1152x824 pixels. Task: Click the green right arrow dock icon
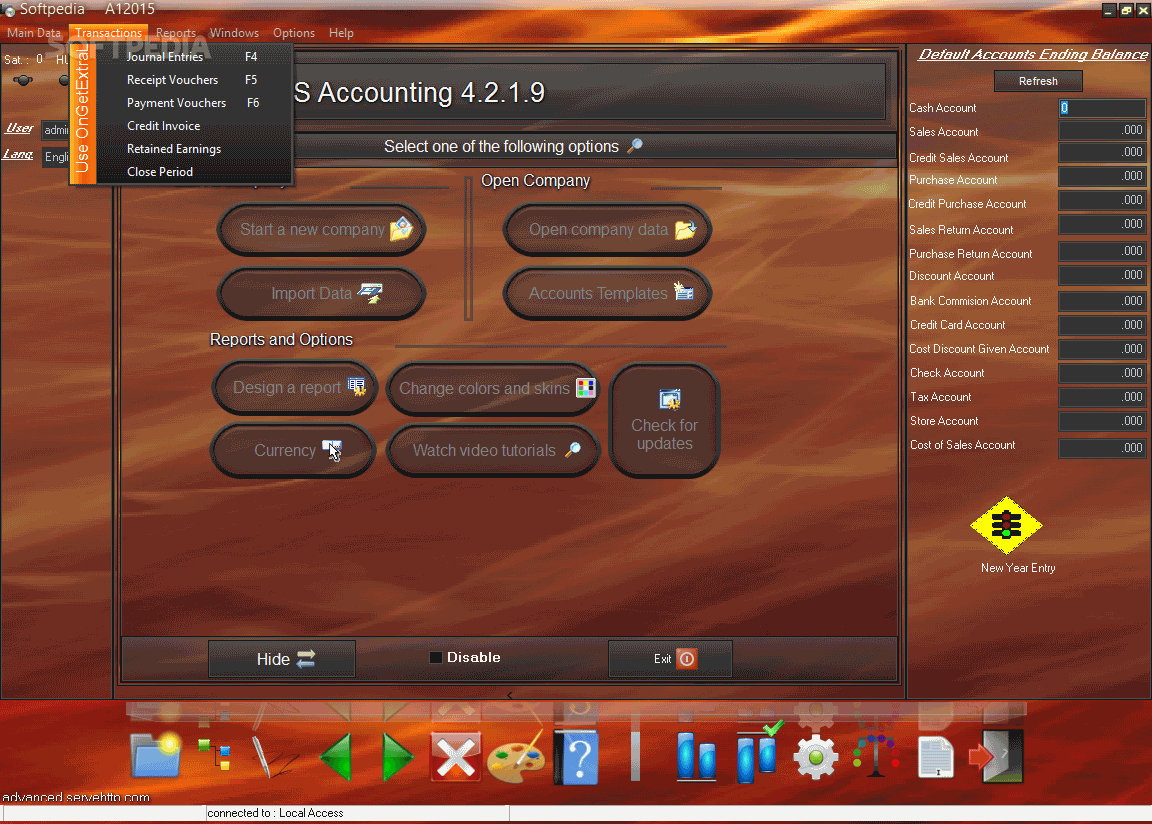pyautogui.click(x=398, y=756)
